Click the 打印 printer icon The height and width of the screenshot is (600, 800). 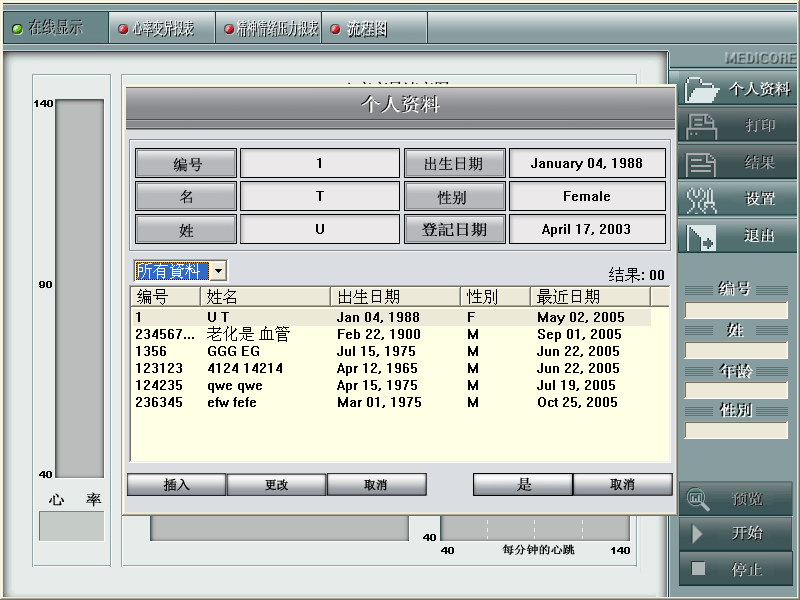tap(703, 126)
